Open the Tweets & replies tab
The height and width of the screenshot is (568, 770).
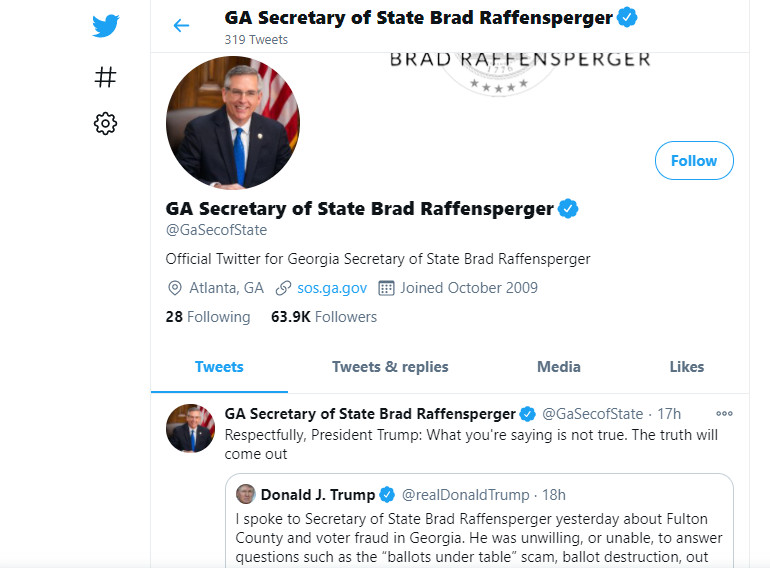click(x=390, y=367)
